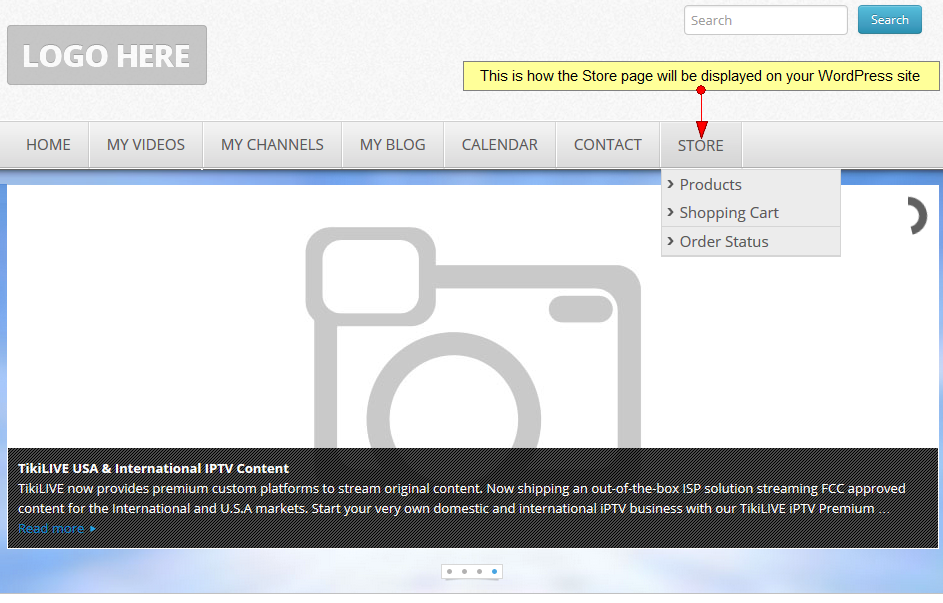Focus the Search text field
This screenshot has width=943, height=603.
click(x=765, y=20)
